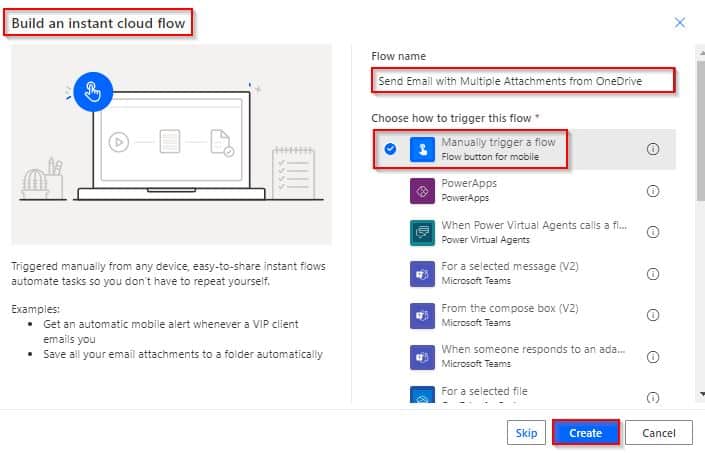705x453 pixels.
Task: Click the save email attachments example text
Action: (x=183, y=354)
